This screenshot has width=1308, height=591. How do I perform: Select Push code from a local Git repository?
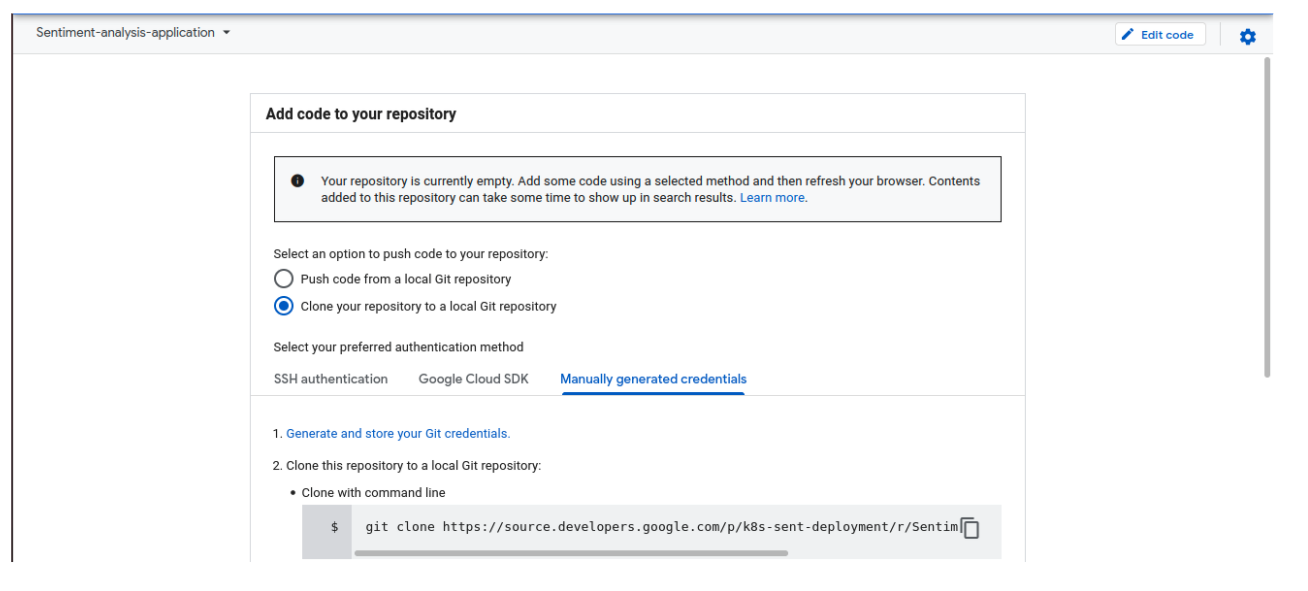click(284, 279)
